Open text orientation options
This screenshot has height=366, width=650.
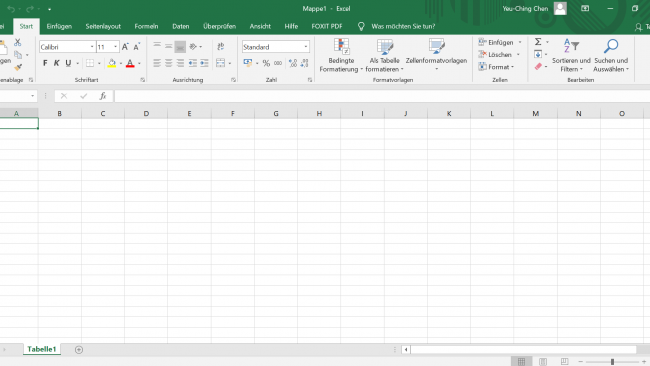[195, 47]
